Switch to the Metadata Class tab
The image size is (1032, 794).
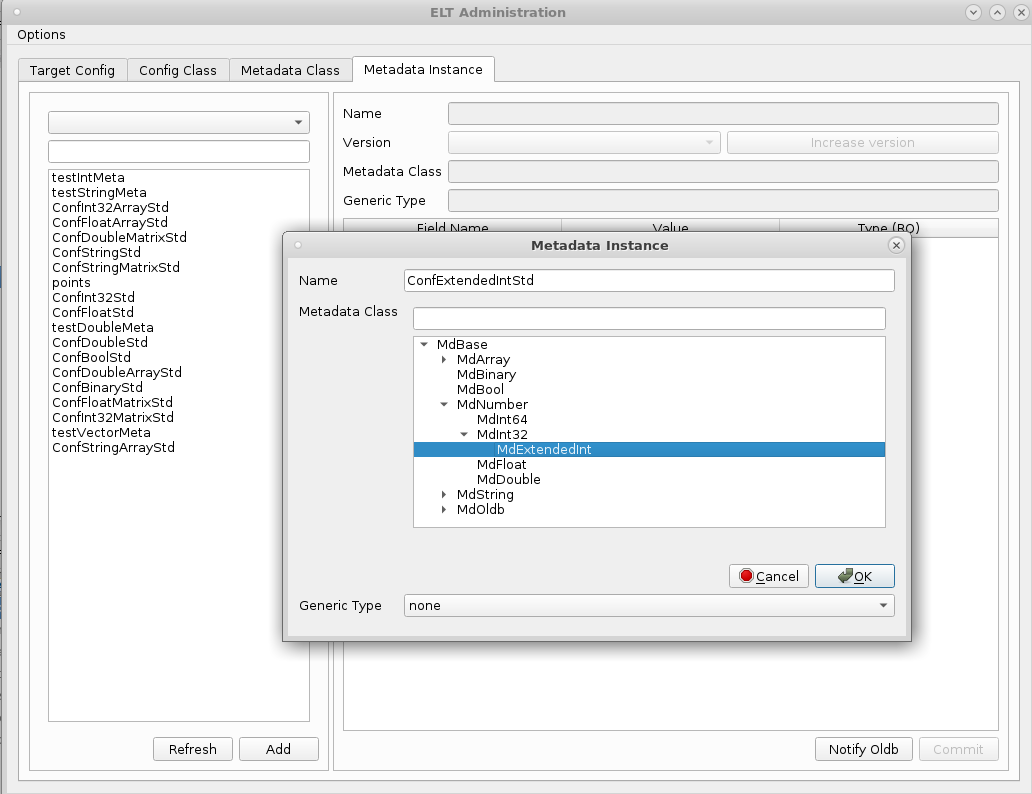[290, 70]
